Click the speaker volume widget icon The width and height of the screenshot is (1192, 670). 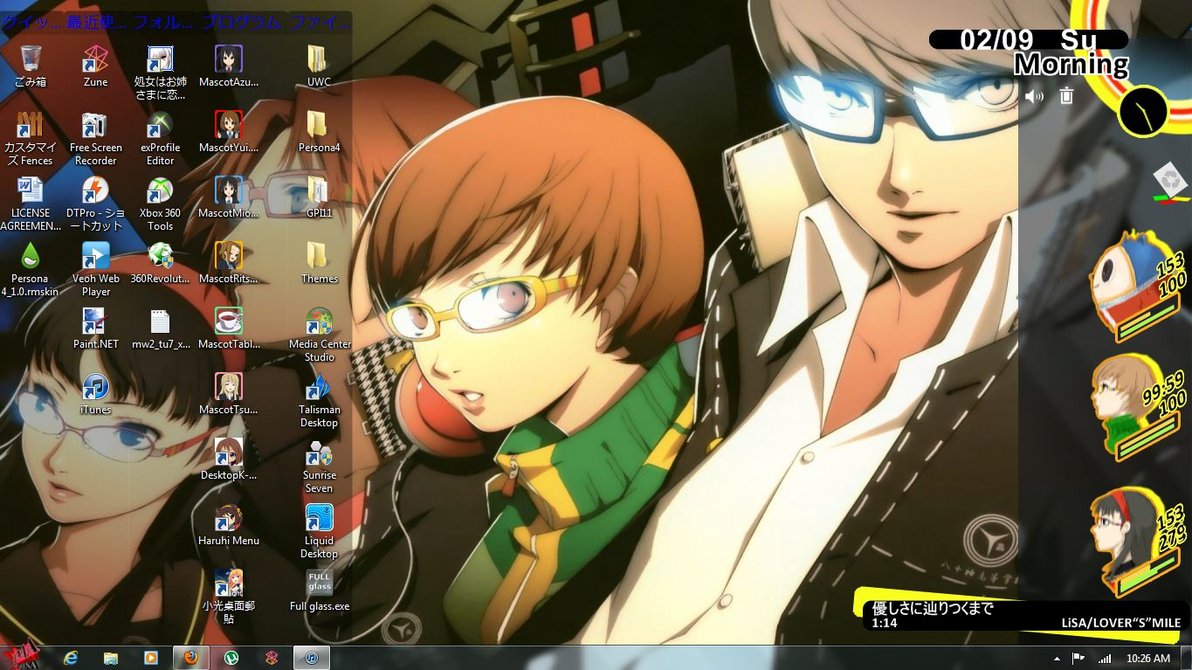(x=1034, y=97)
